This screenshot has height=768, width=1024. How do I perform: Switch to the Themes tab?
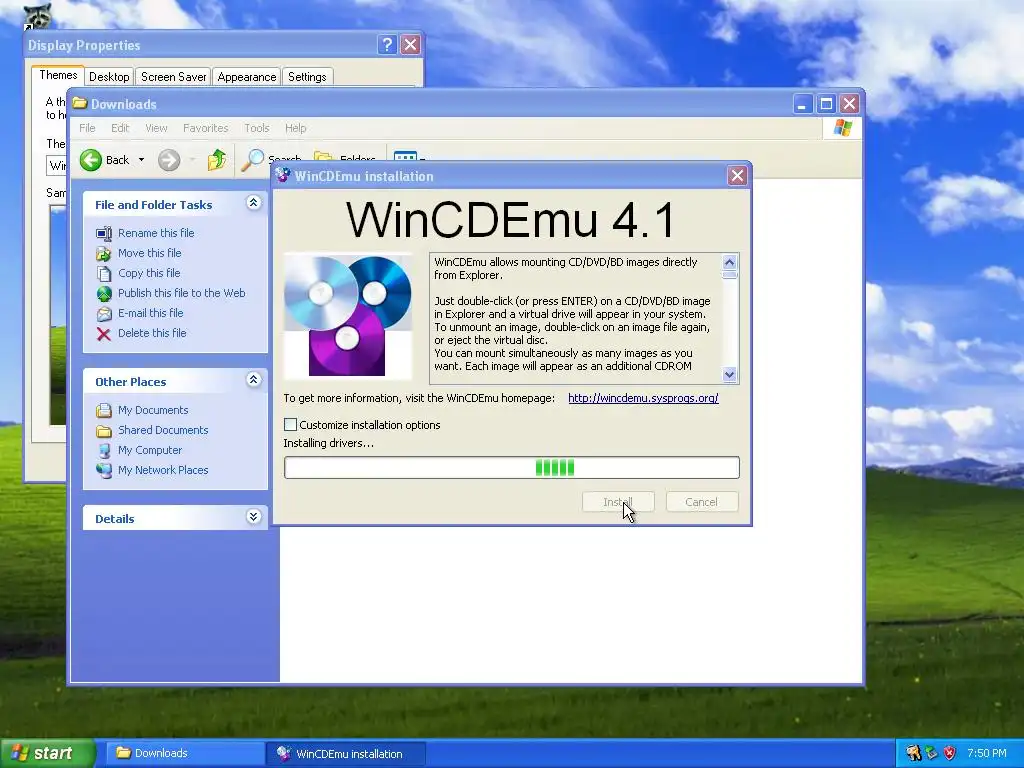(x=58, y=75)
